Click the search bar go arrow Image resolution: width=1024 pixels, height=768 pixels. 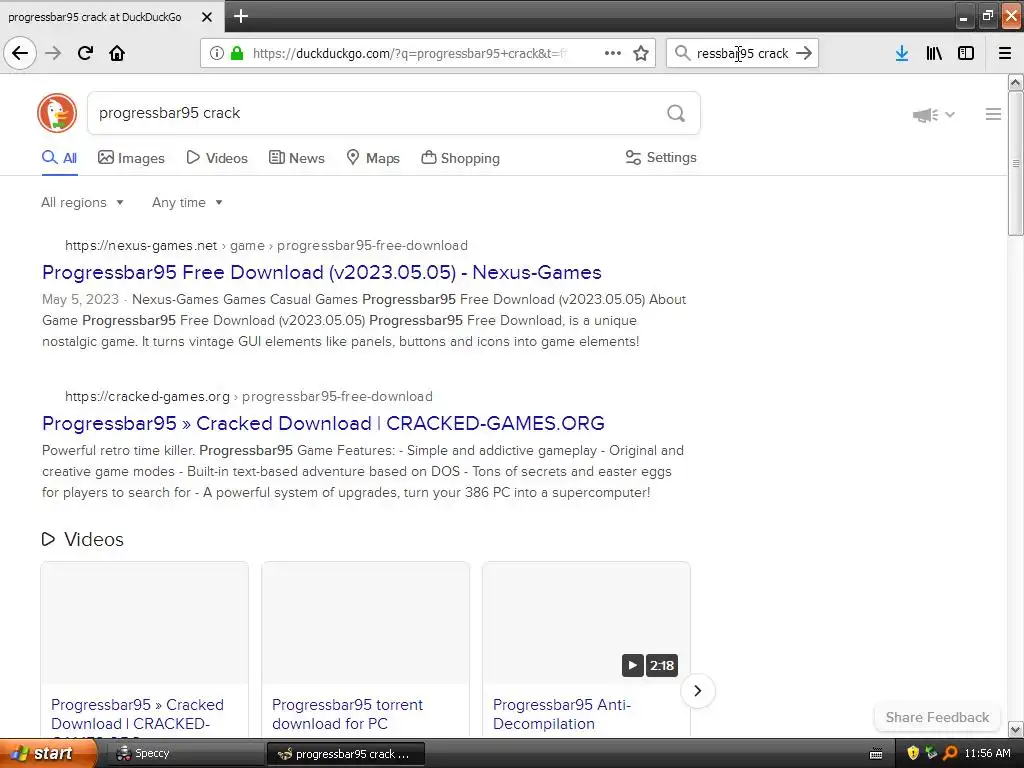tap(805, 53)
